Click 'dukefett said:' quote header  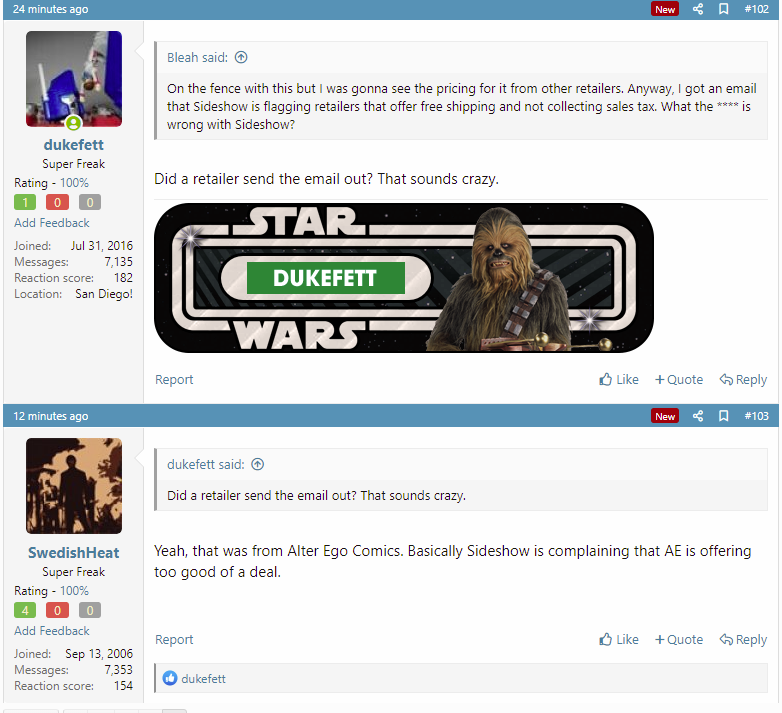[x=205, y=464]
